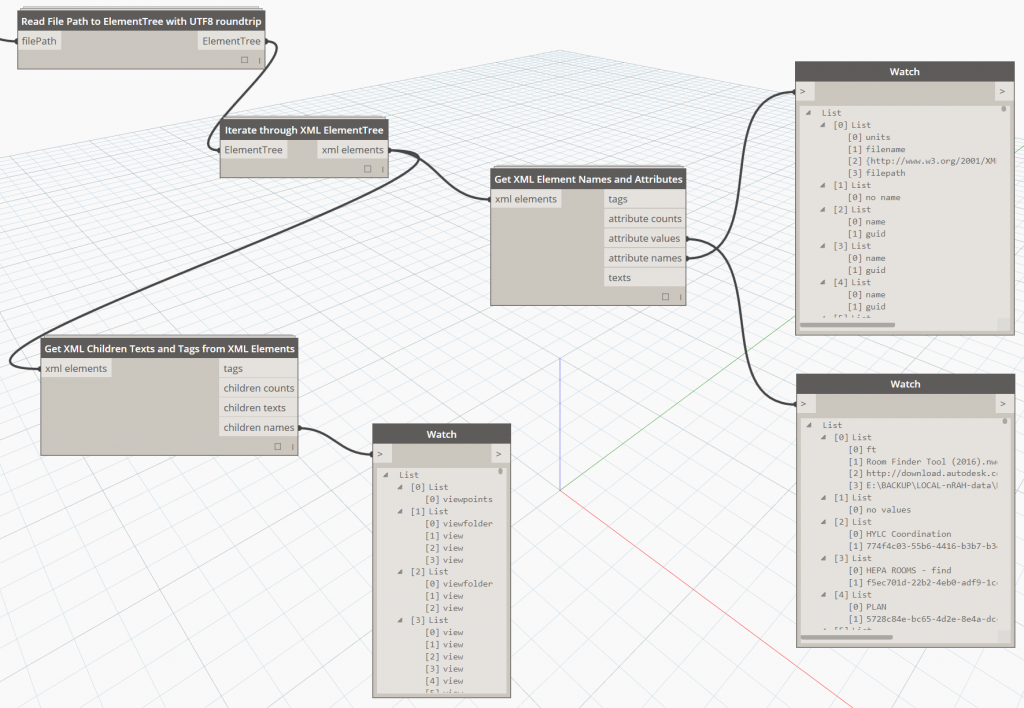The height and width of the screenshot is (708, 1024).
Task: Collapse '[3] List' containing 'HEPA ROOMS - find'
Action: click(824, 558)
